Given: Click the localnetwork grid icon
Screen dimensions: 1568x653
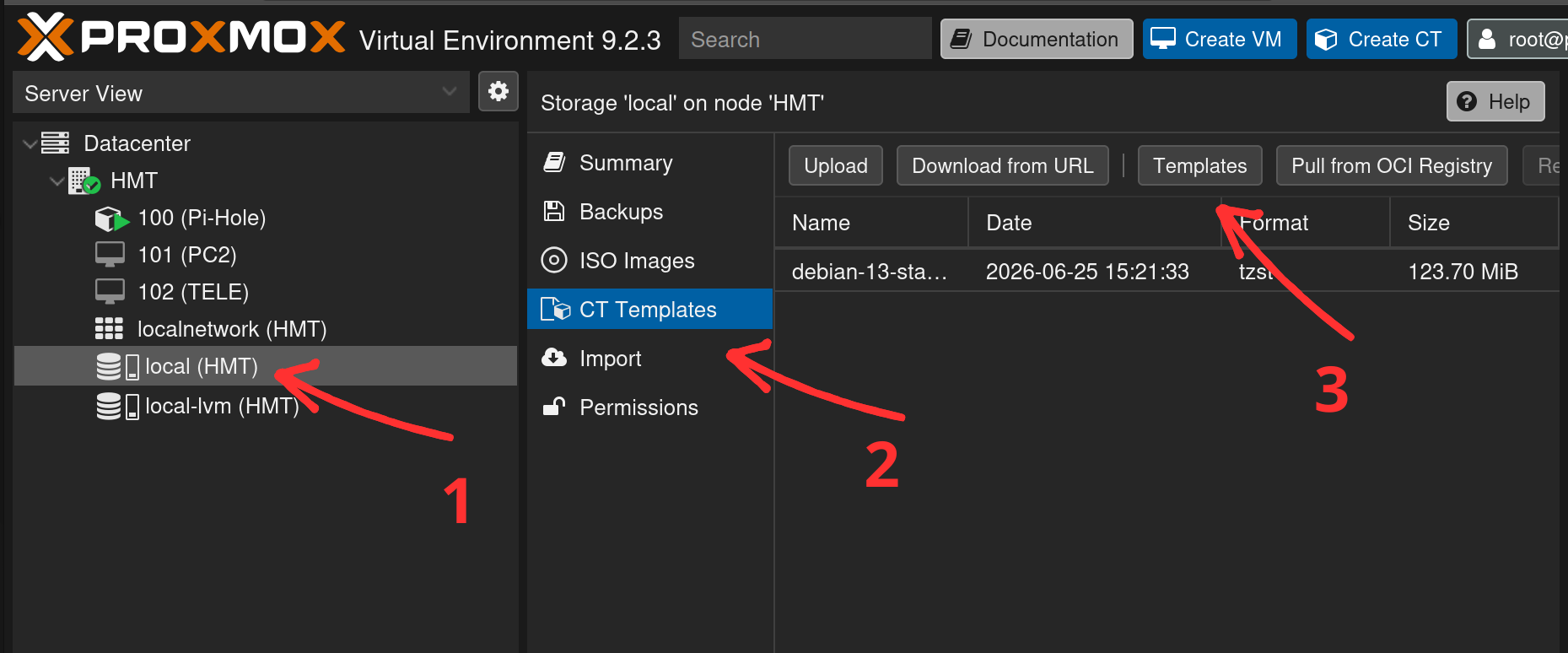Looking at the screenshot, I should click(109, 329).
